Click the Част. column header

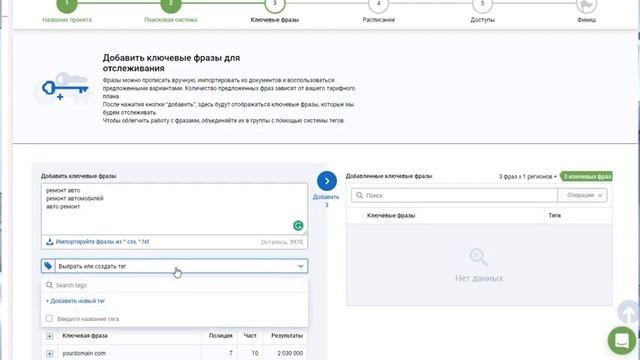(250, 336)
